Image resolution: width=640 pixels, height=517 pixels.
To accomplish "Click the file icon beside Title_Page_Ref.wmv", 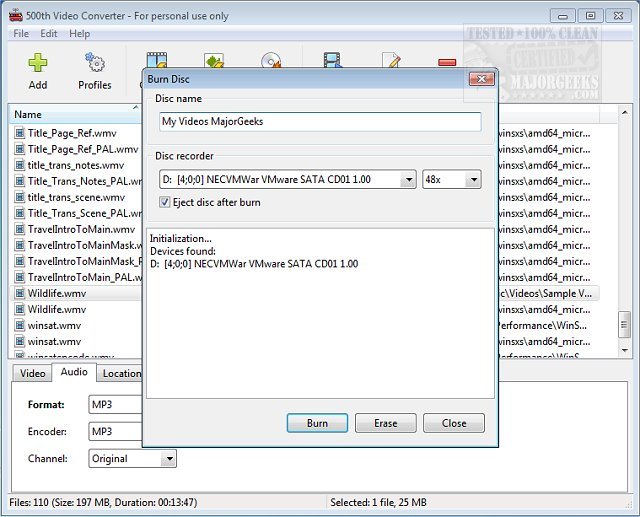I will (19, 133).
